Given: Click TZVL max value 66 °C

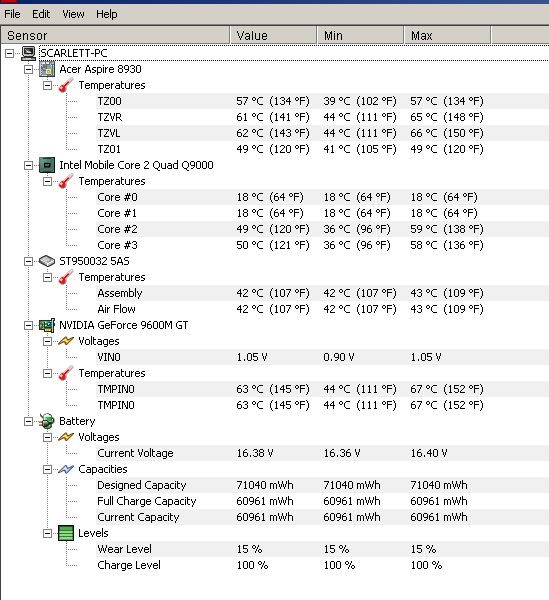Looking at the screenshot, I should pos(447,133).
